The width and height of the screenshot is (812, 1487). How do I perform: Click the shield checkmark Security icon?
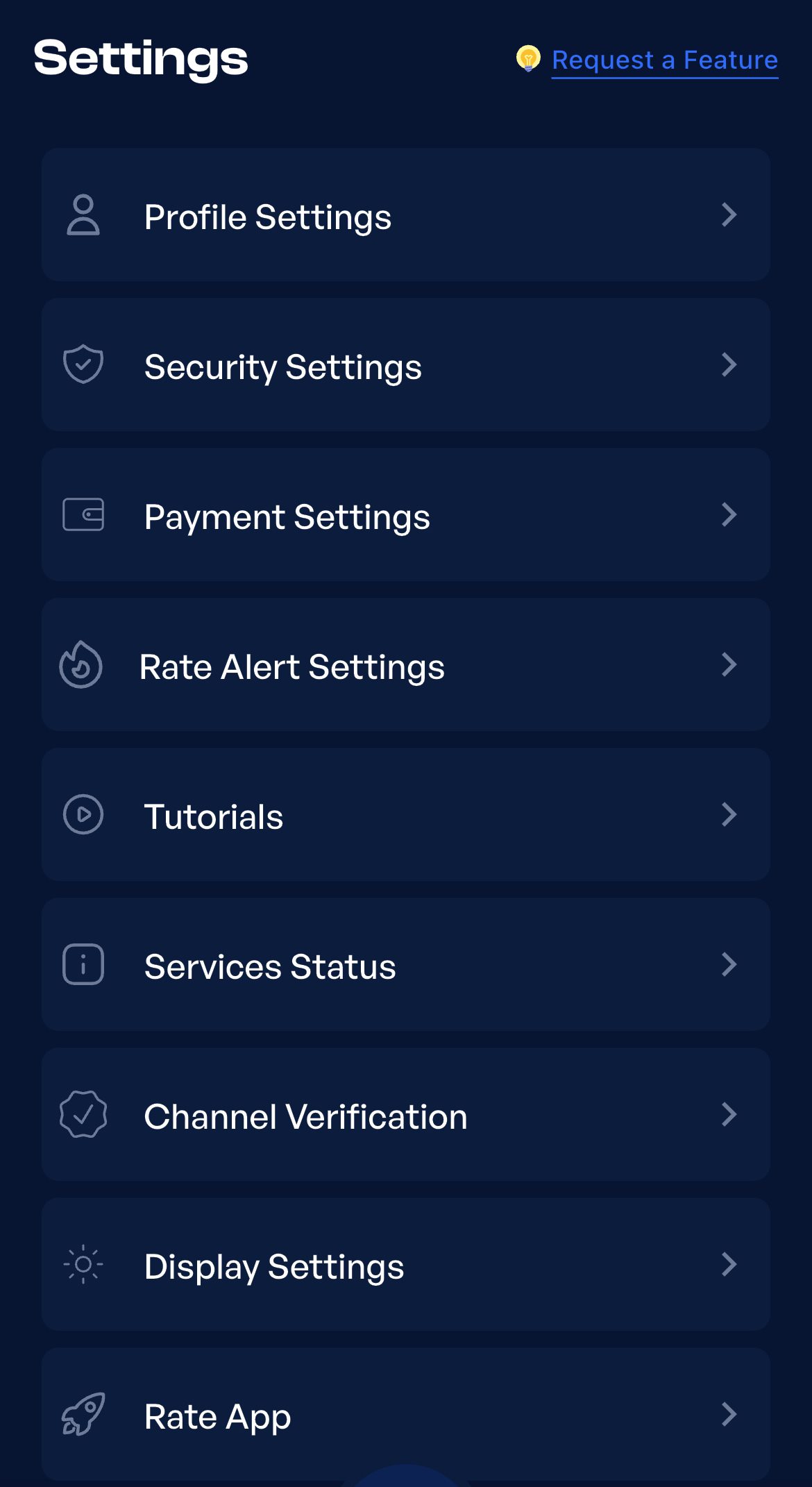83,364
